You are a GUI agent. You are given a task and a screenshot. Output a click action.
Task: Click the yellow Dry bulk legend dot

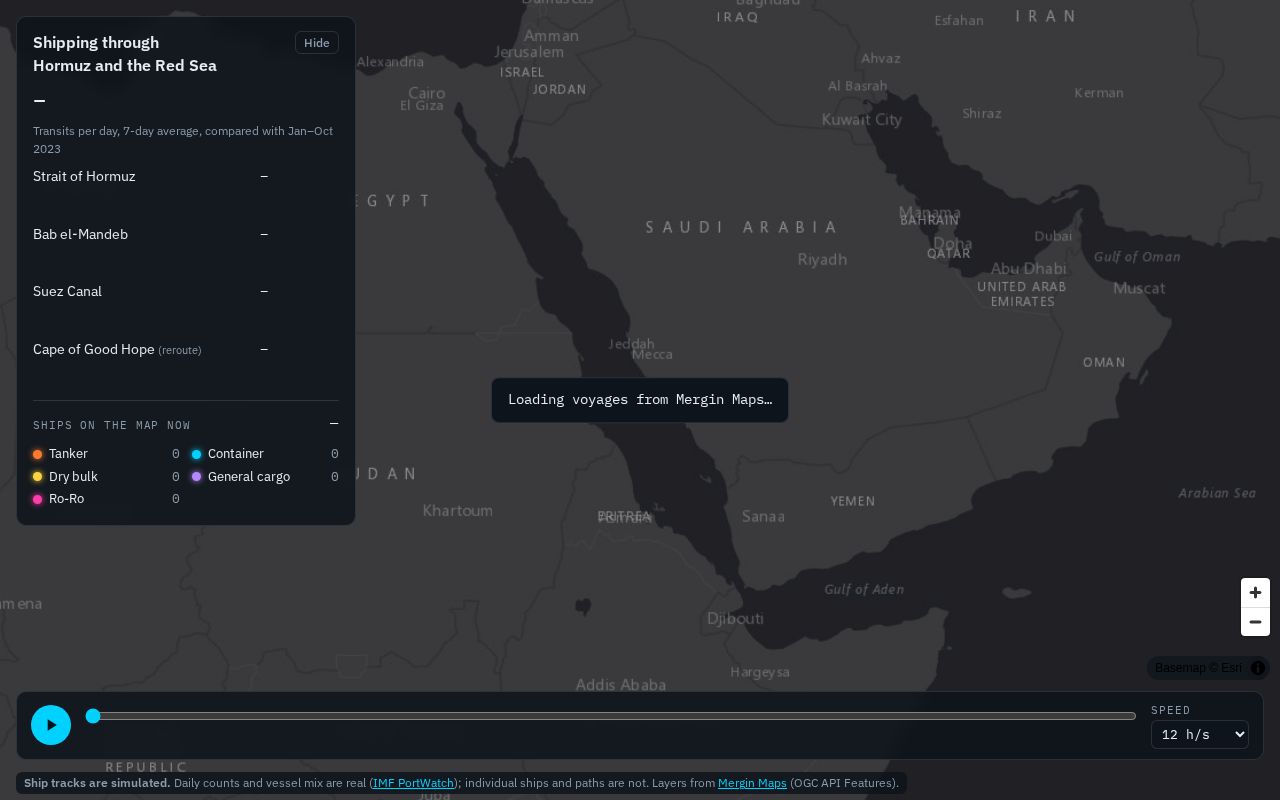(x=38, y=477)
